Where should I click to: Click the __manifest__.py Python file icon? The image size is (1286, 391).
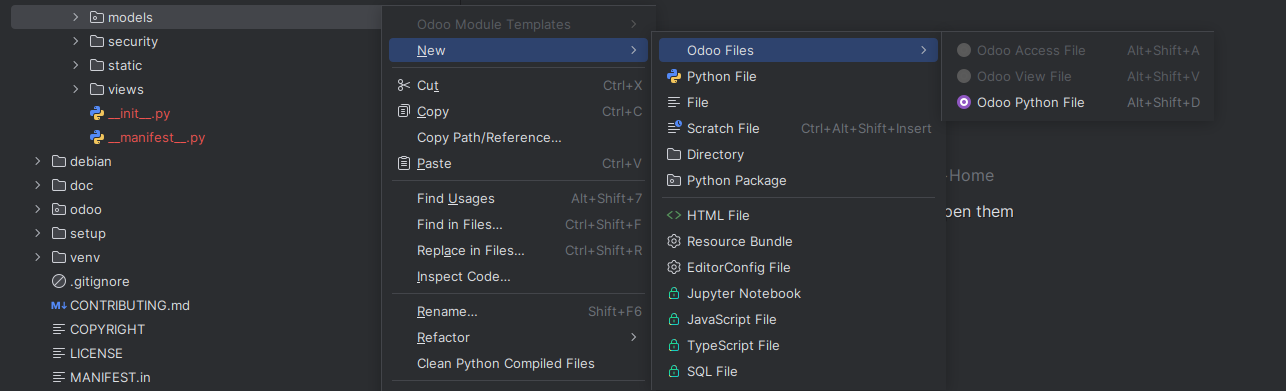pyautogui.click(x=97, y=137)
